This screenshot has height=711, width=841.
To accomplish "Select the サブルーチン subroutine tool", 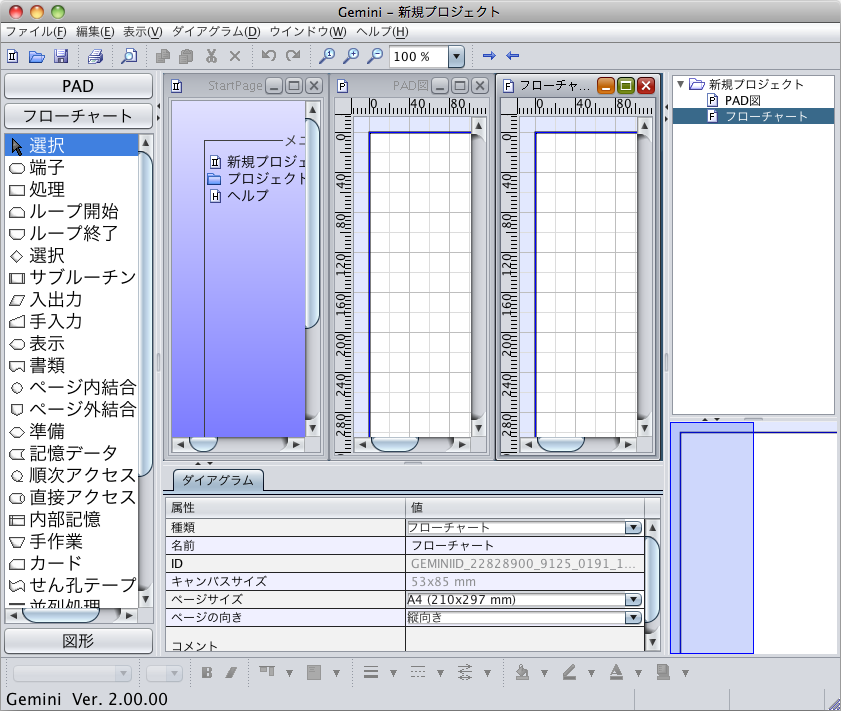I will [71, 277].
